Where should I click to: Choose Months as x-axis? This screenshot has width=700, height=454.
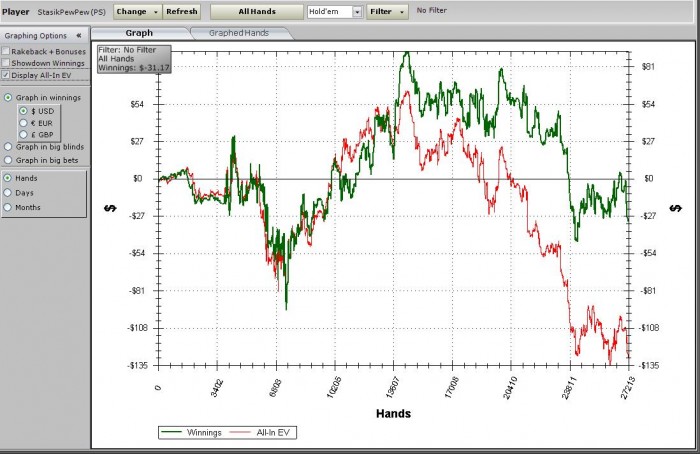(x=8, y=207)
